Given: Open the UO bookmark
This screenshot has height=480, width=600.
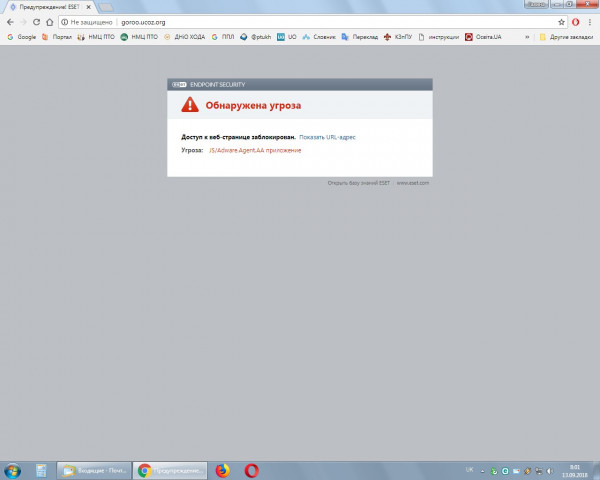Looking at the screenshot, I should [287, 37].
